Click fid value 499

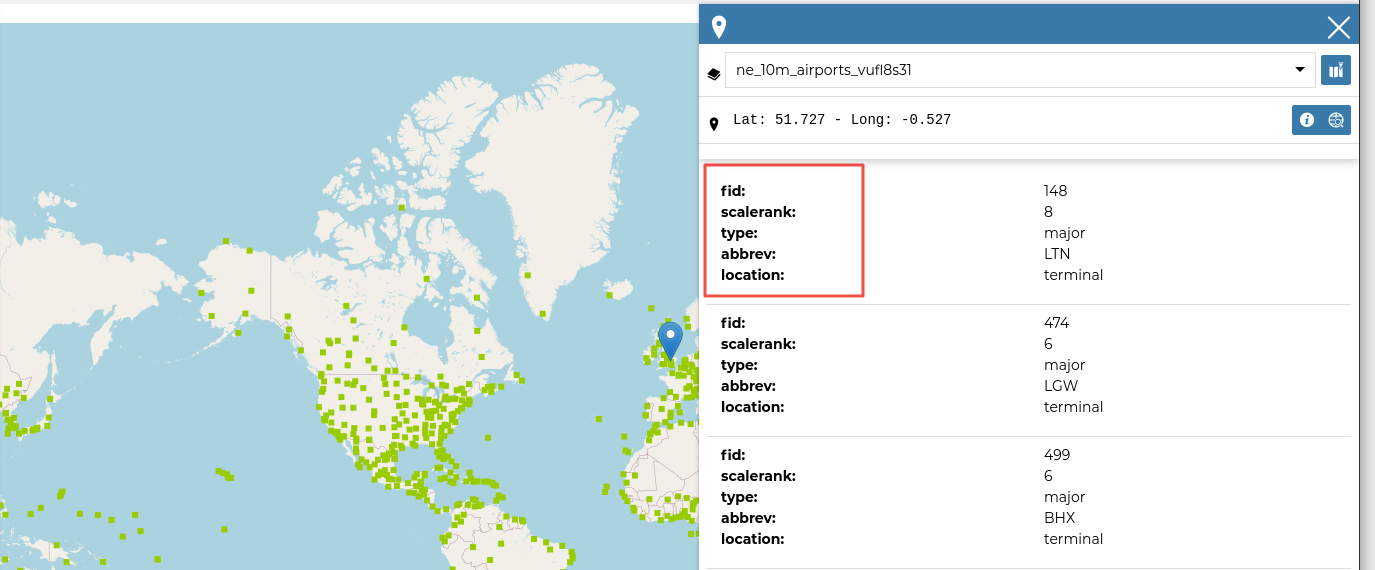click(1056, 455)
